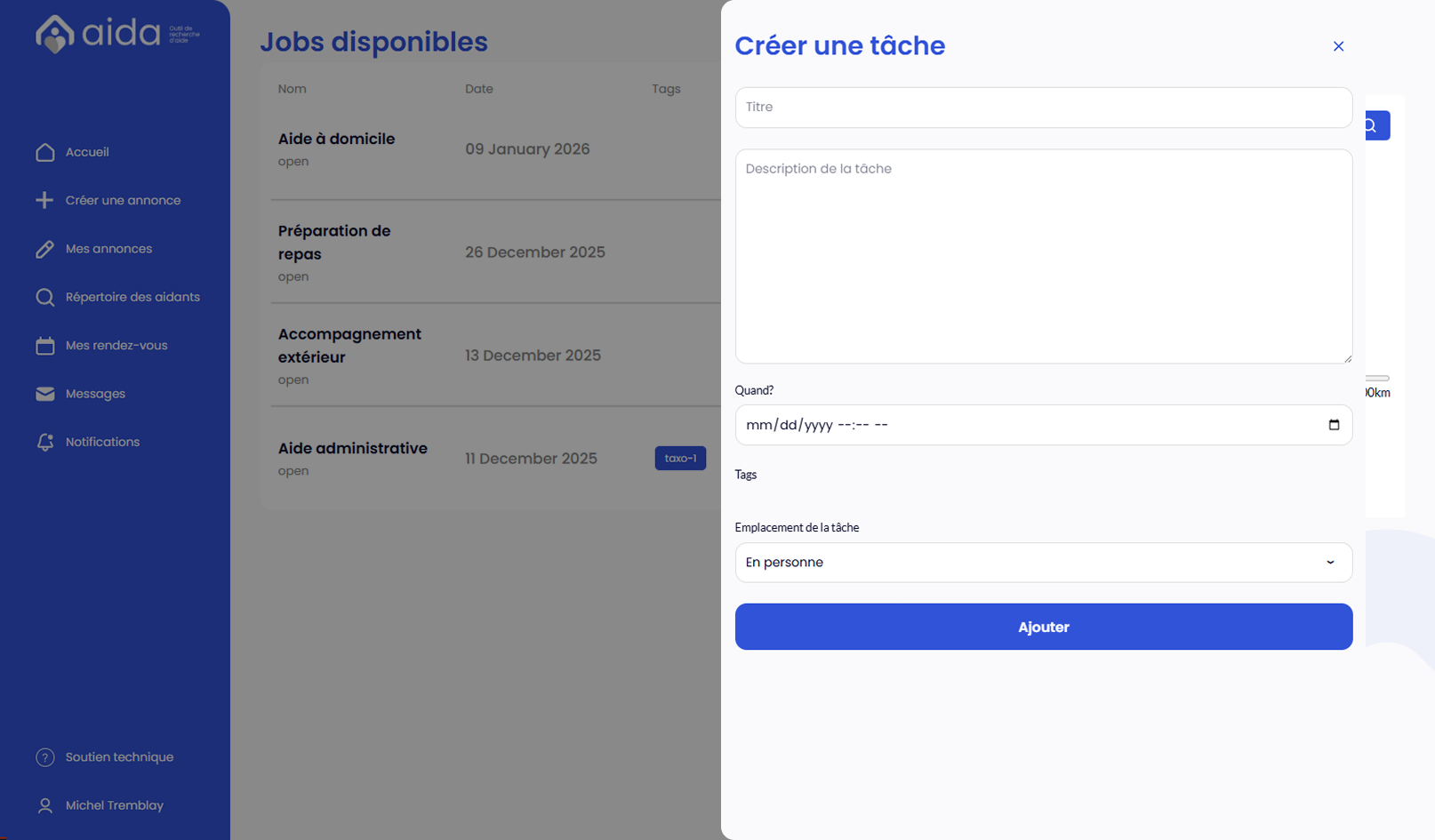This screenshot has height=840, width=1435.
Task: Select the Mes annonces pencil icon
Action: tap(45, 249)
